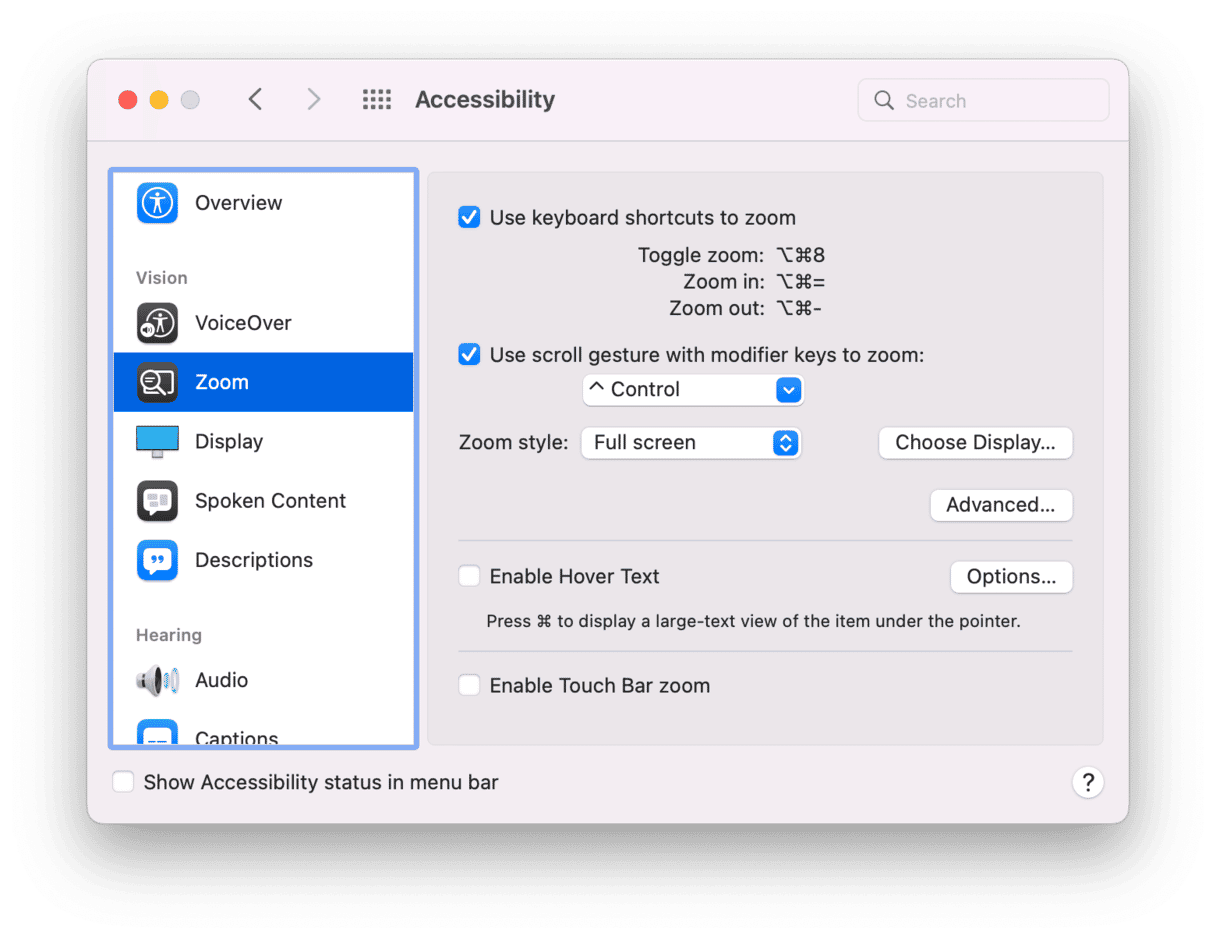Click the Choose Display button
Screen dimensions: 1216x939
point(975,443)
